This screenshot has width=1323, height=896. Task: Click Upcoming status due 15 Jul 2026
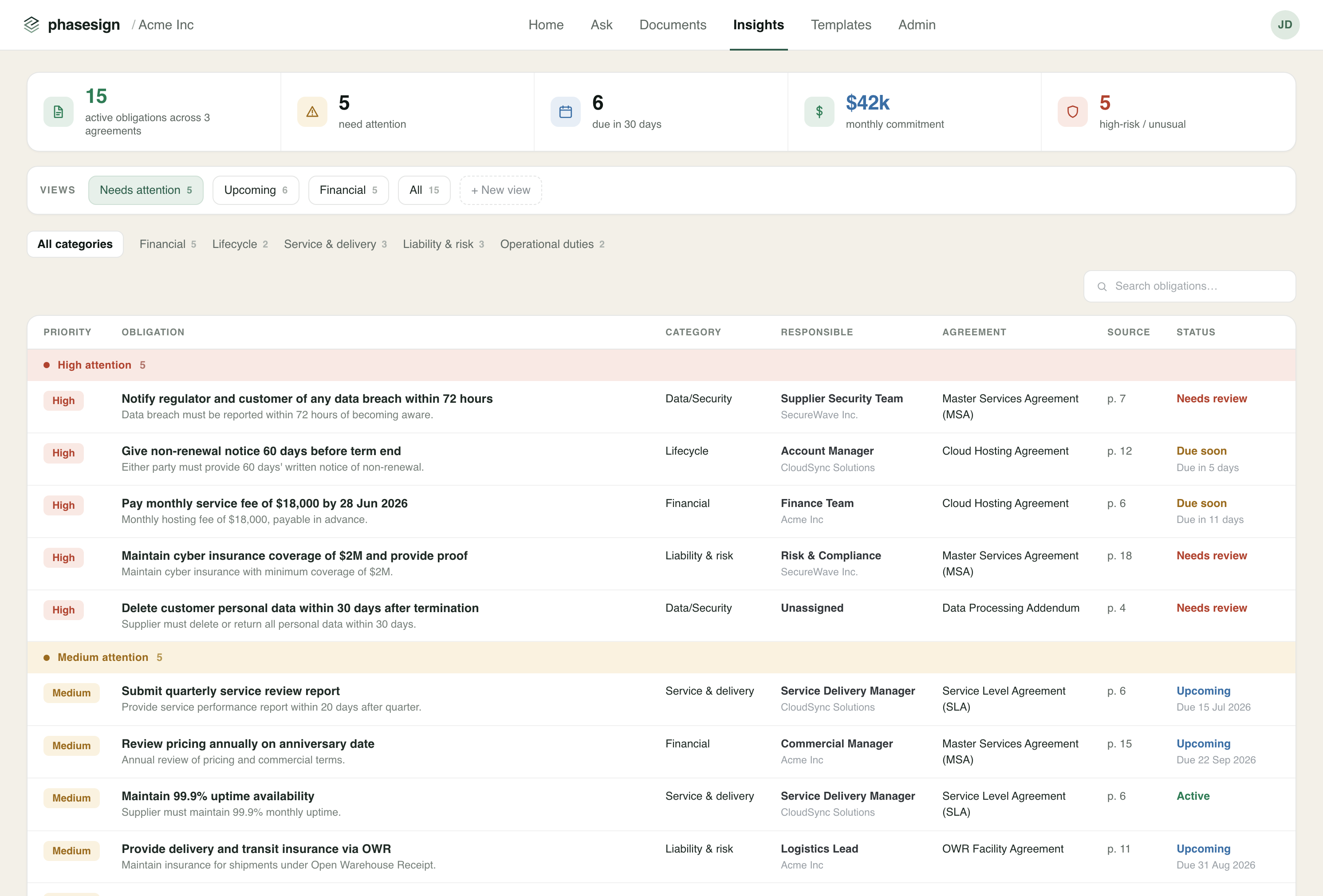click(x=1204, y=691)
